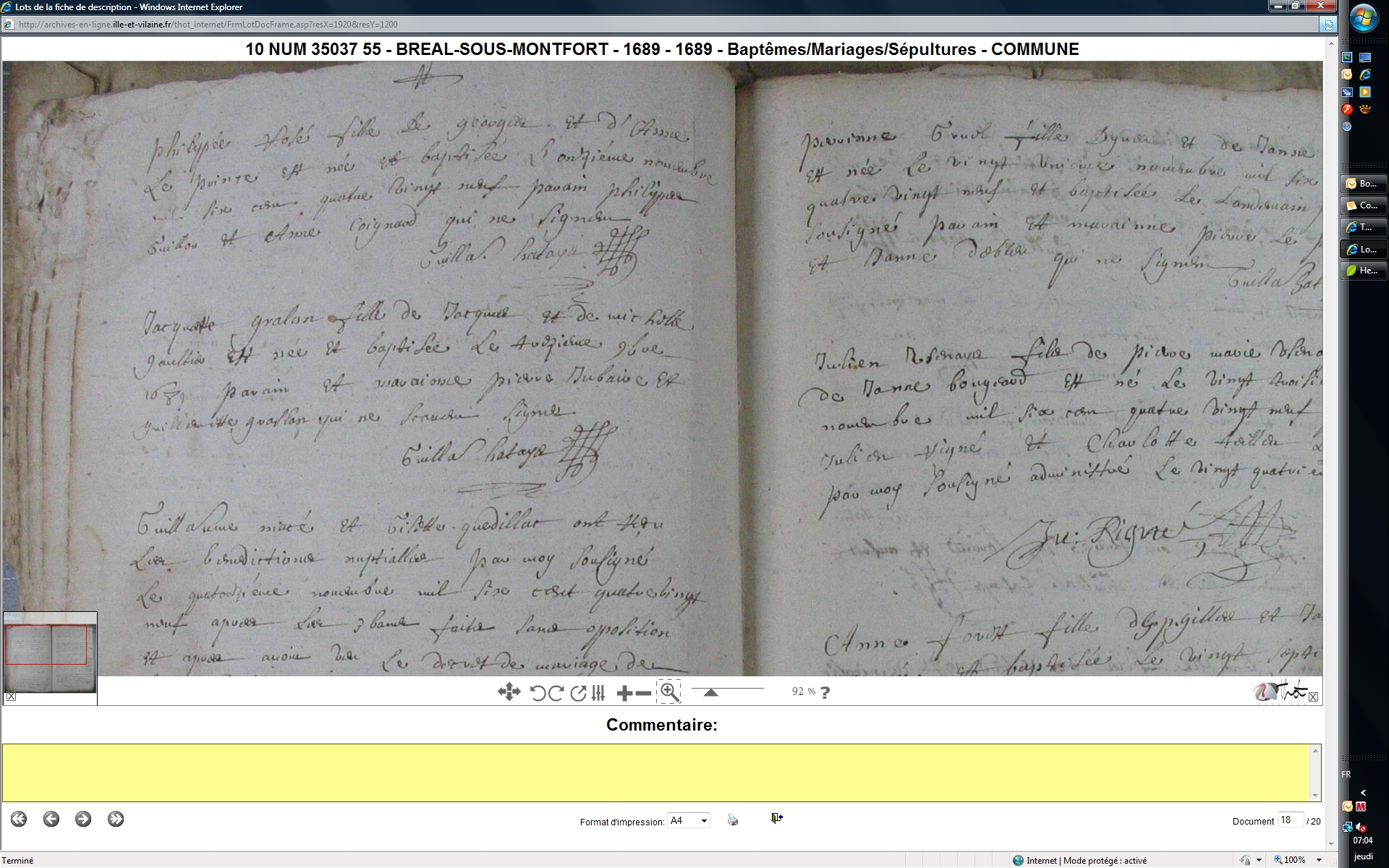Go to the previous document page
This screenshot has width=1389, height=868.
pyautogui.click(x=51, y=819)
